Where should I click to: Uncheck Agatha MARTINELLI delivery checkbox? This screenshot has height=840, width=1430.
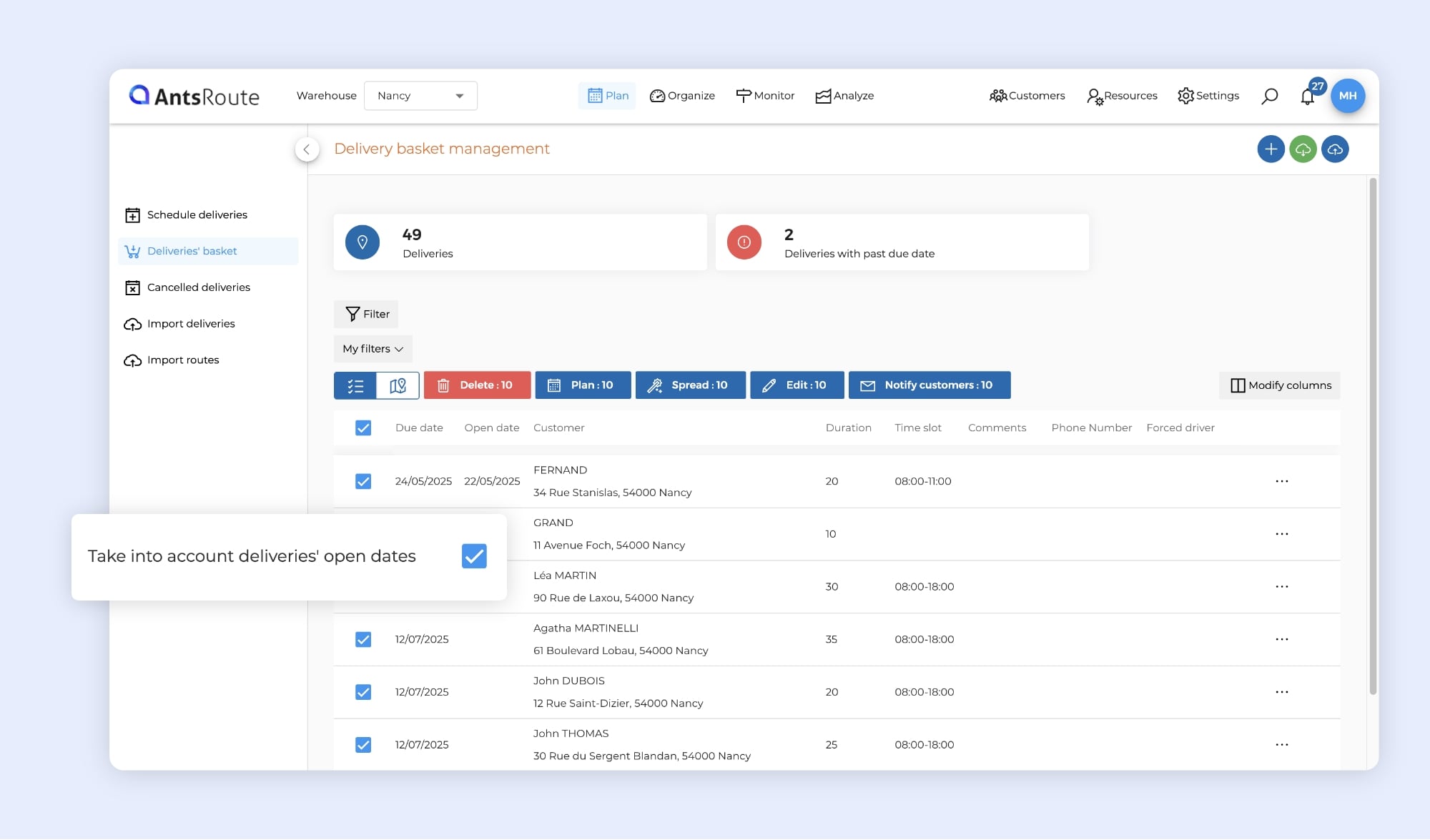[x=363, y=639]
